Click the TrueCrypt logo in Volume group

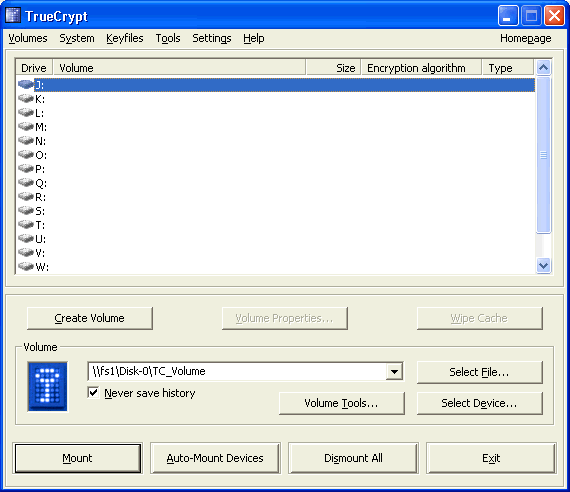47,387
